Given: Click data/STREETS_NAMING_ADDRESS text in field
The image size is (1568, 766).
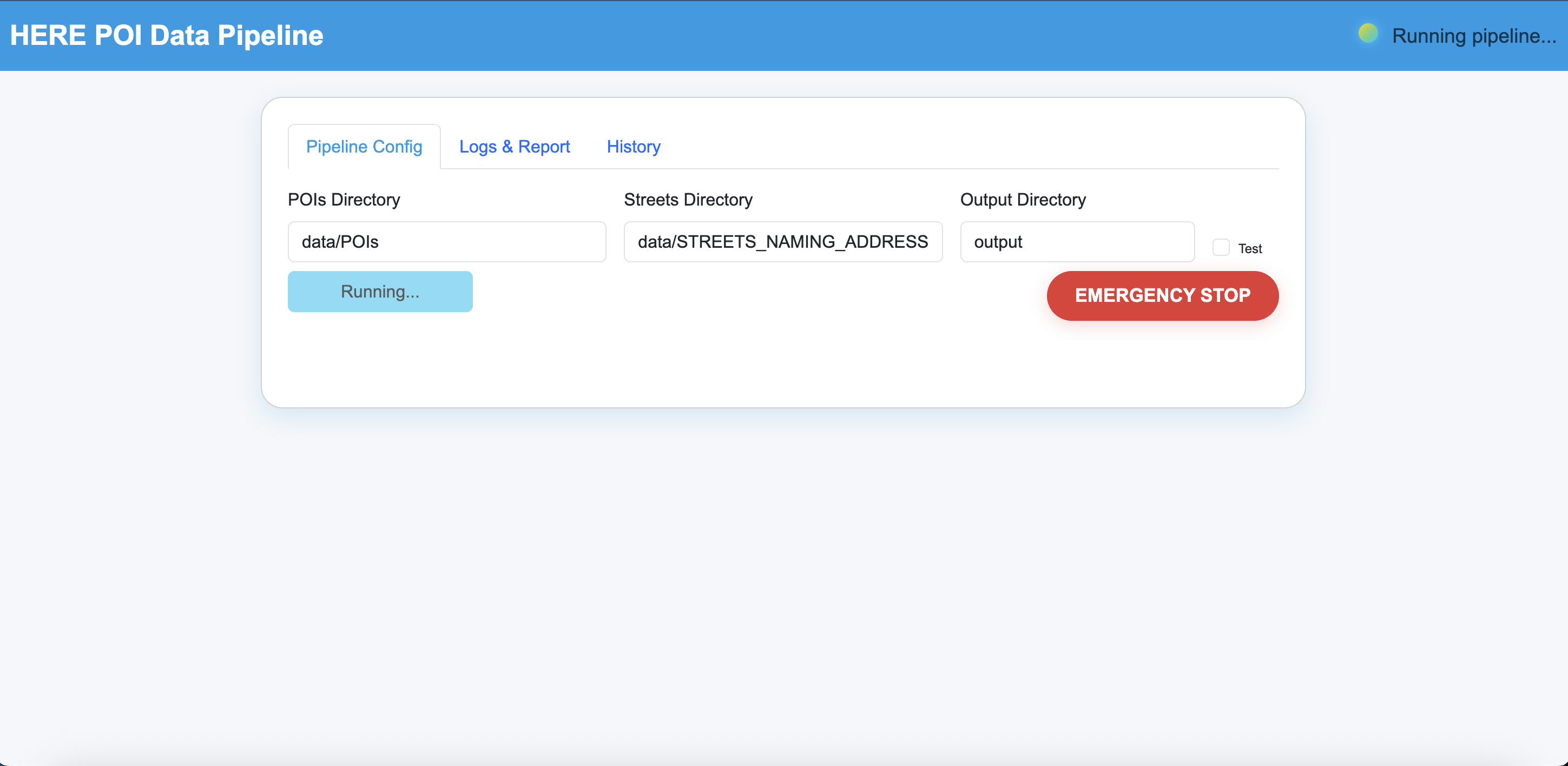Looking at the screenshot, I should point(782,242).
